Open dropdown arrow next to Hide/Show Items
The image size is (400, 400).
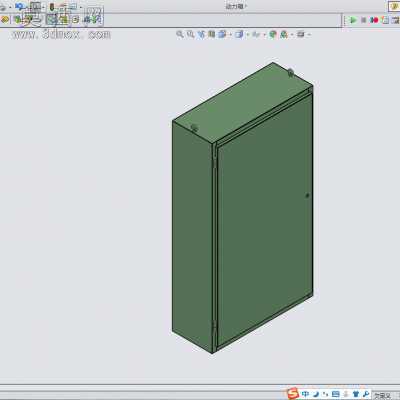click(x=264, y=34)
